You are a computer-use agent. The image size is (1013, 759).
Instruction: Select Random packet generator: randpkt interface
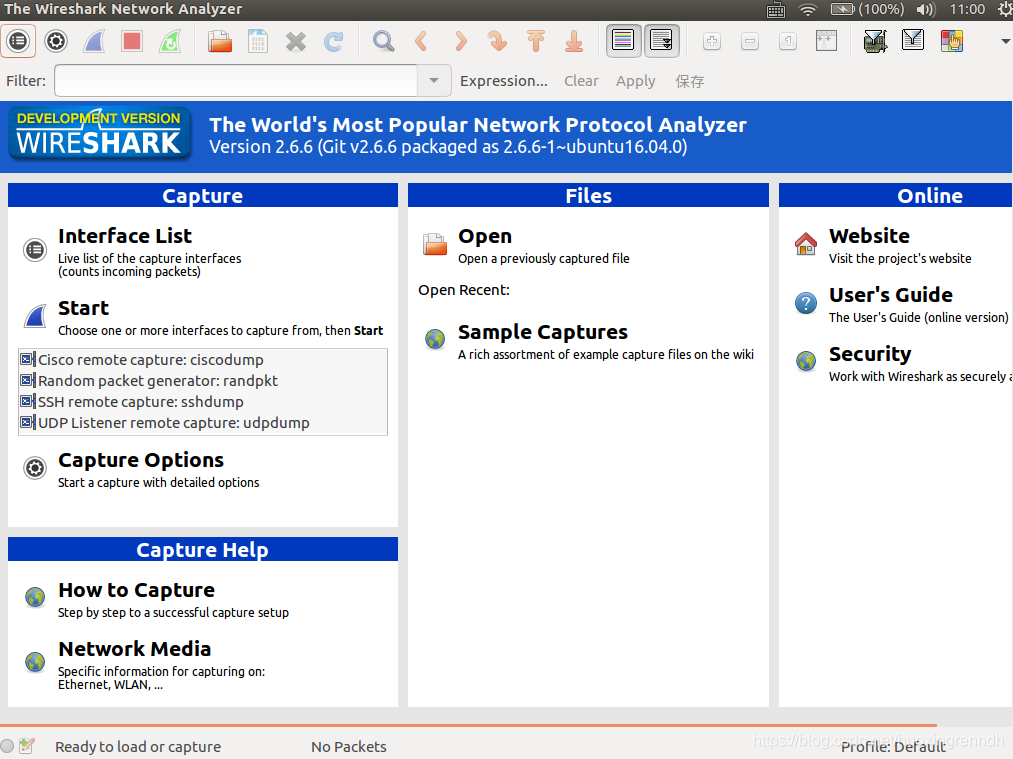203,381
